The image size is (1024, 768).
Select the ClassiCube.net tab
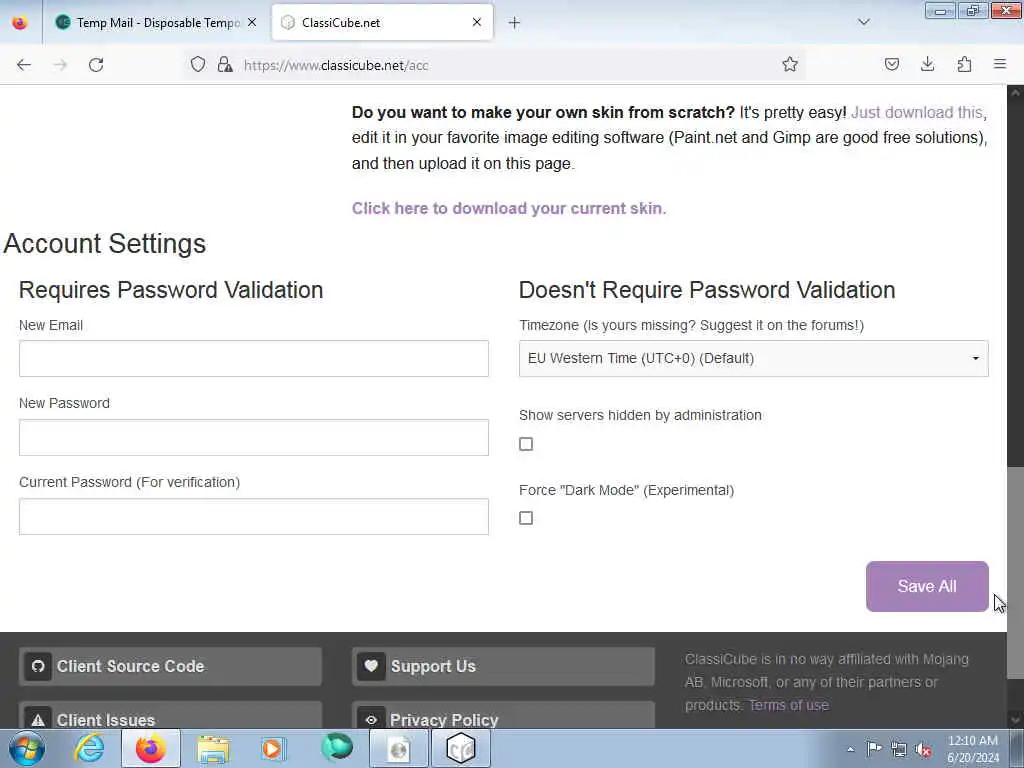coord(382,23)
